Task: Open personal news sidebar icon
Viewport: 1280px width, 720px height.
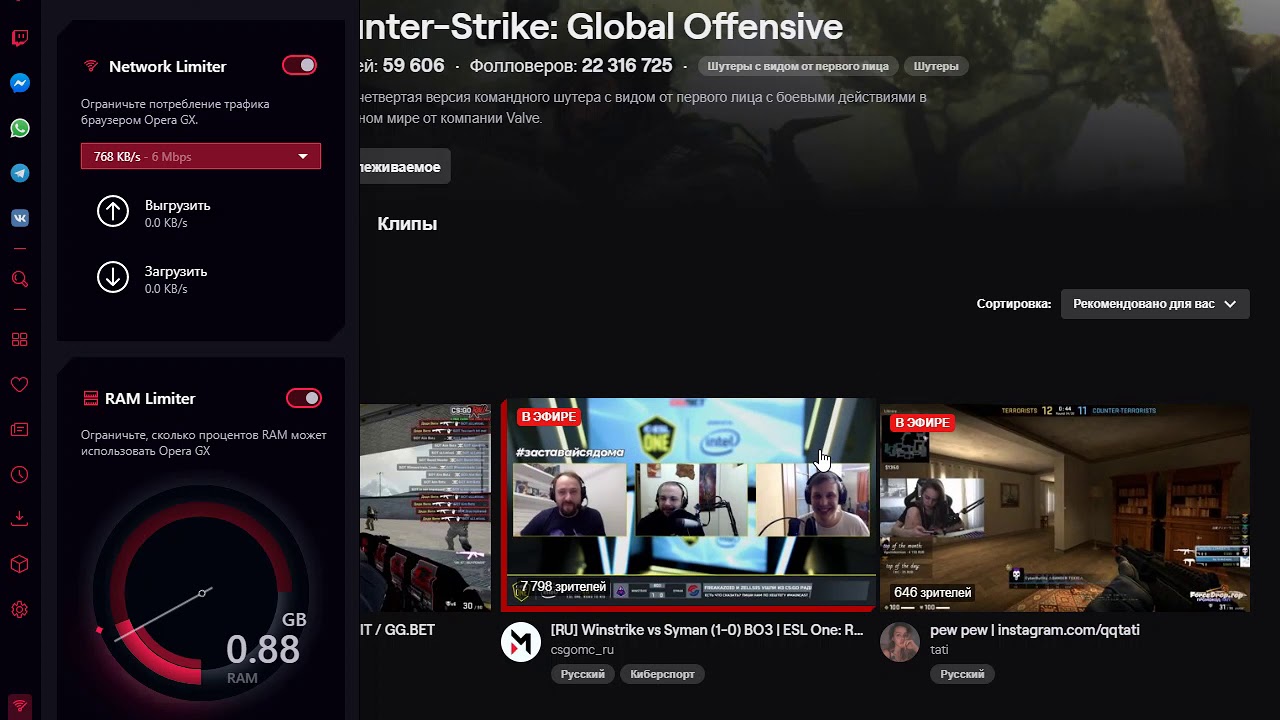Action: point(19,430)
